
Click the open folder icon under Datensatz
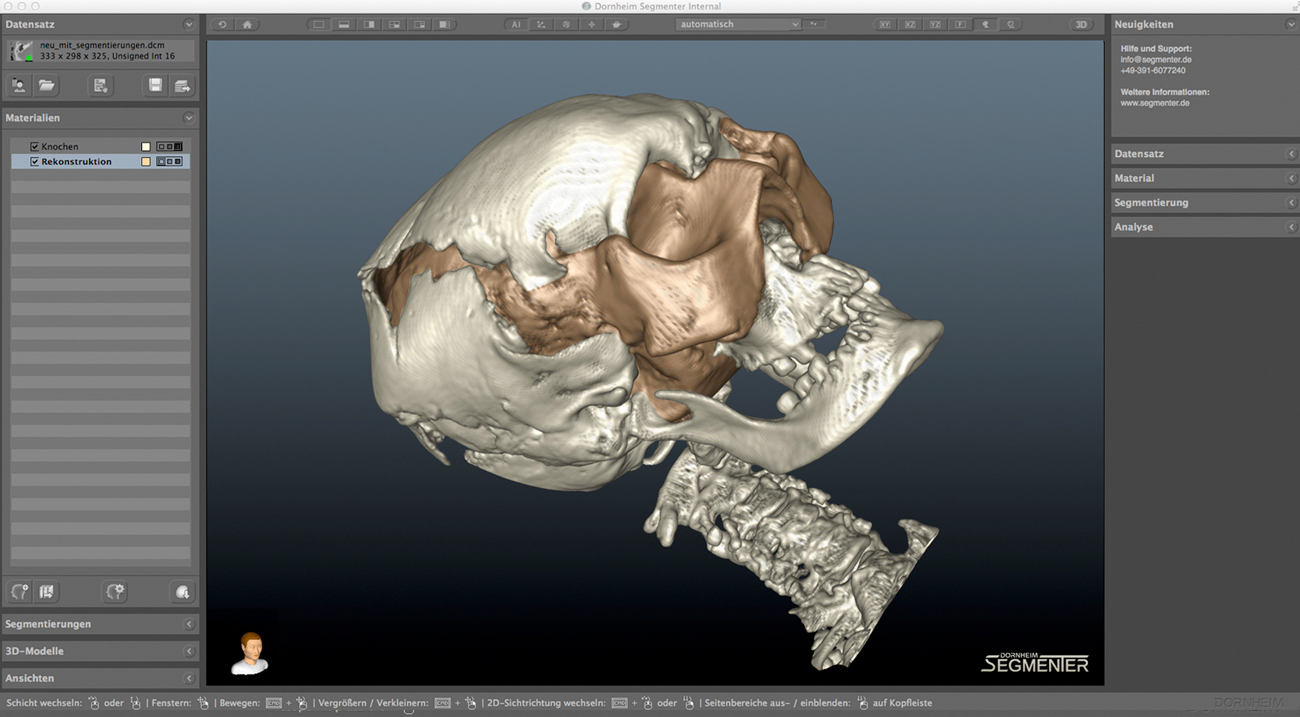47,86
